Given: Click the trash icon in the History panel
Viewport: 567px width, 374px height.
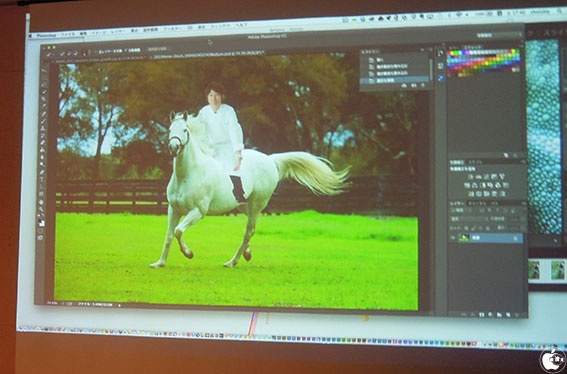Looking at the screenshot, I should pos(423,85).
